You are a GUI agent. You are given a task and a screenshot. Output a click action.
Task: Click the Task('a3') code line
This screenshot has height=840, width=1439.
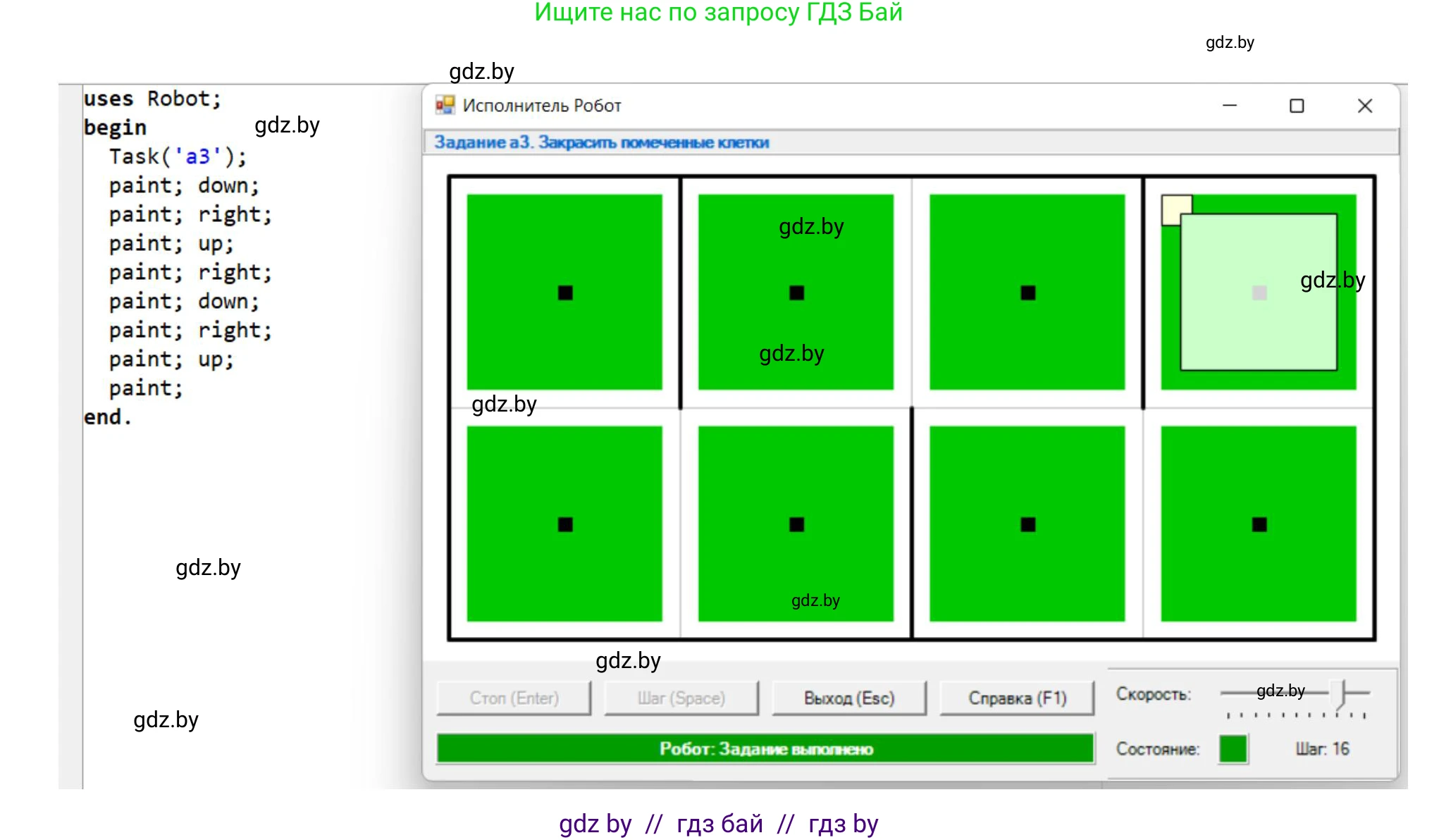[178, 156]
